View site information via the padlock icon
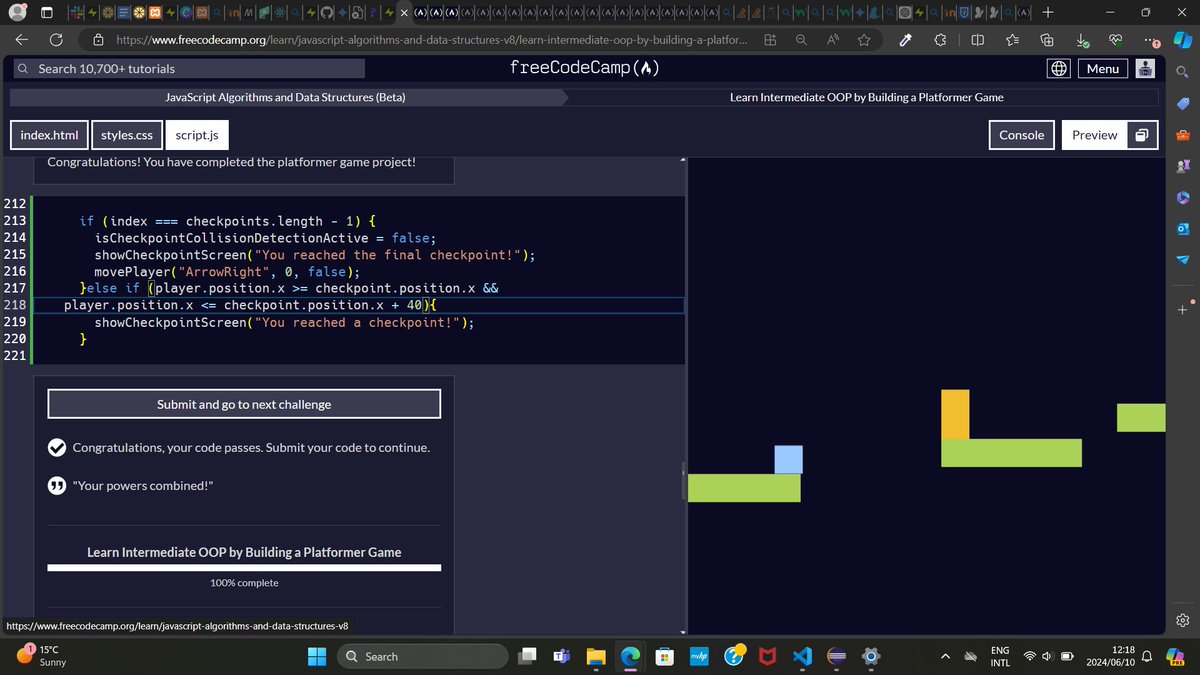 coord(98,41)
